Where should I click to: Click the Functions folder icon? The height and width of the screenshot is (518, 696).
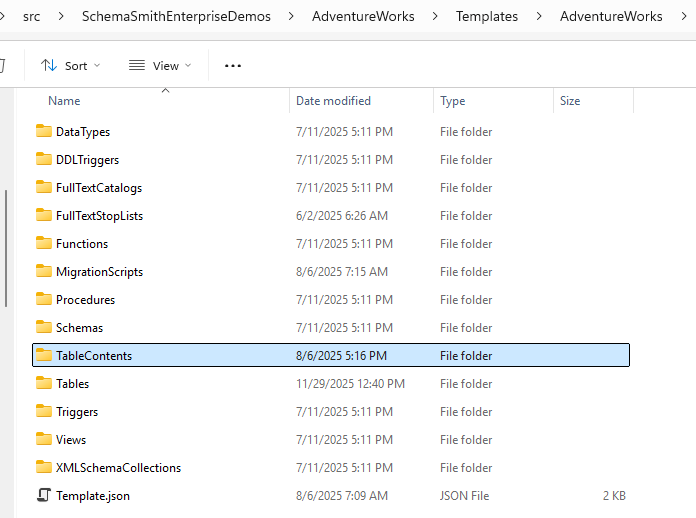coord(44,243)
